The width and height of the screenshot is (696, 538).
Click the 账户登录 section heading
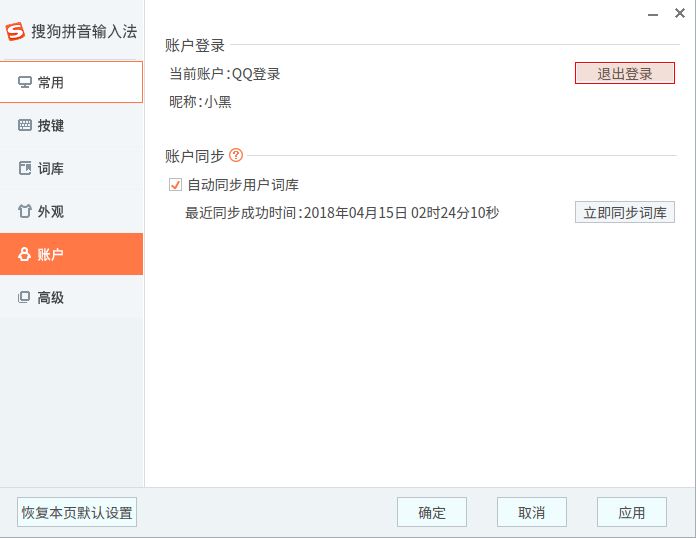[x=195, y=45]
